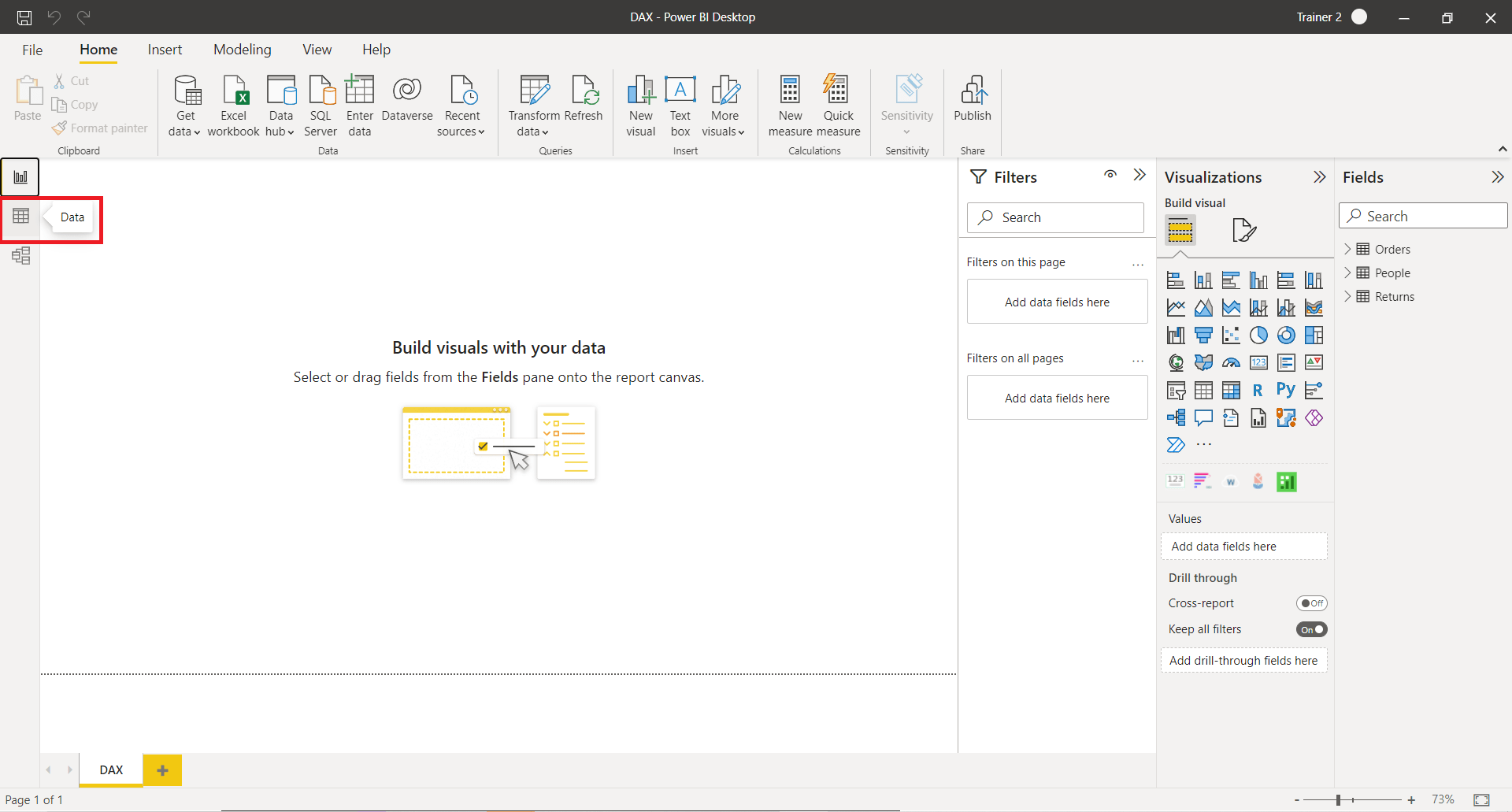This screenshot has height=812, width=1512.
Task: Enable Cross-report drill through
Action: click(x=1311, y=603)
